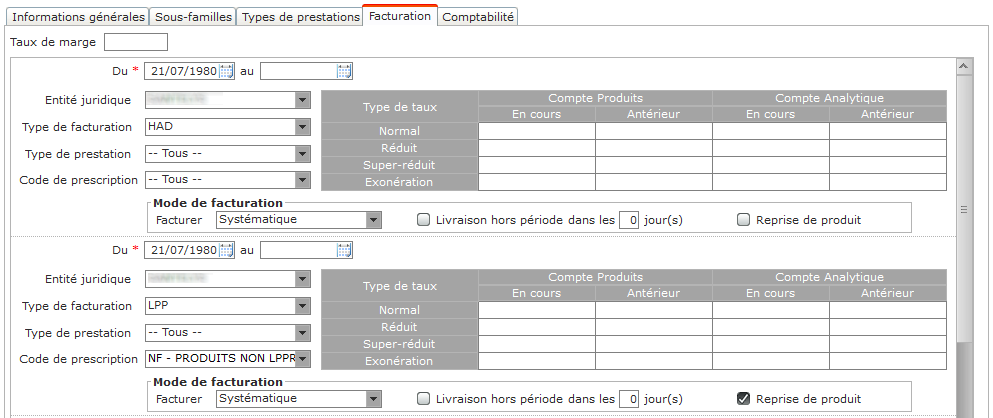
Task: Uncheck Reprise de produit in LPP block
Action: click(743, 399)
